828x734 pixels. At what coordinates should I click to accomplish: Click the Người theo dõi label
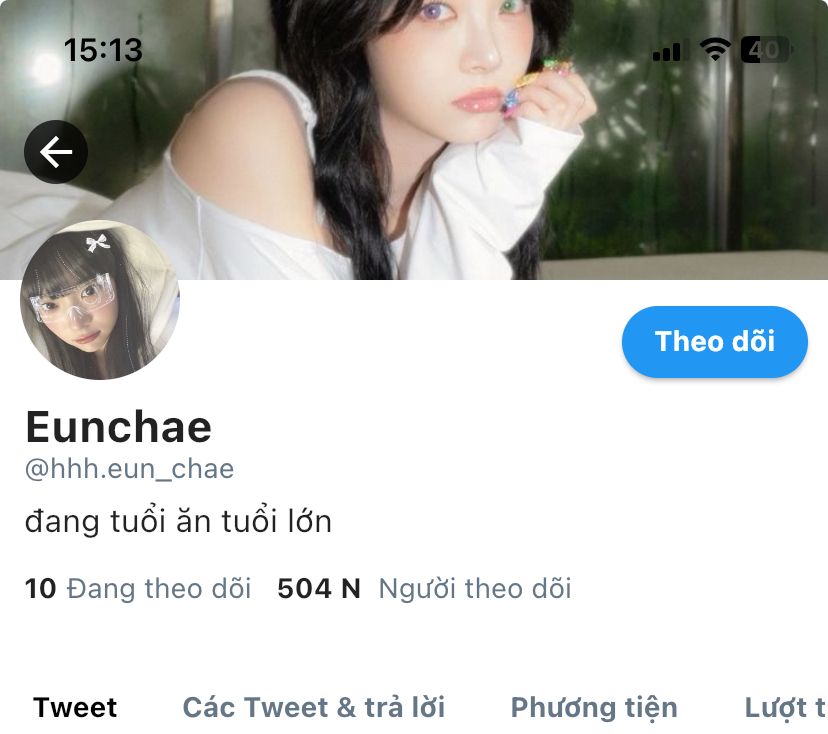(x=475, y=589)
